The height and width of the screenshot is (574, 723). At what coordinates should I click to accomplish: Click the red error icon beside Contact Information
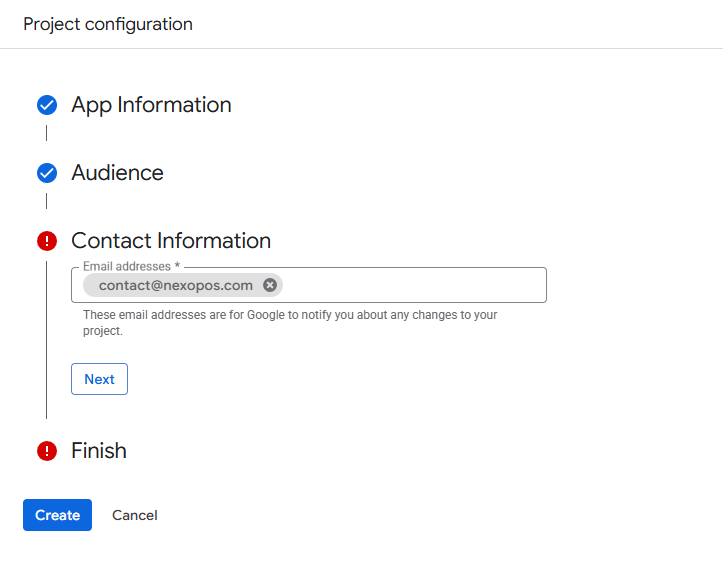coord(47,241)
